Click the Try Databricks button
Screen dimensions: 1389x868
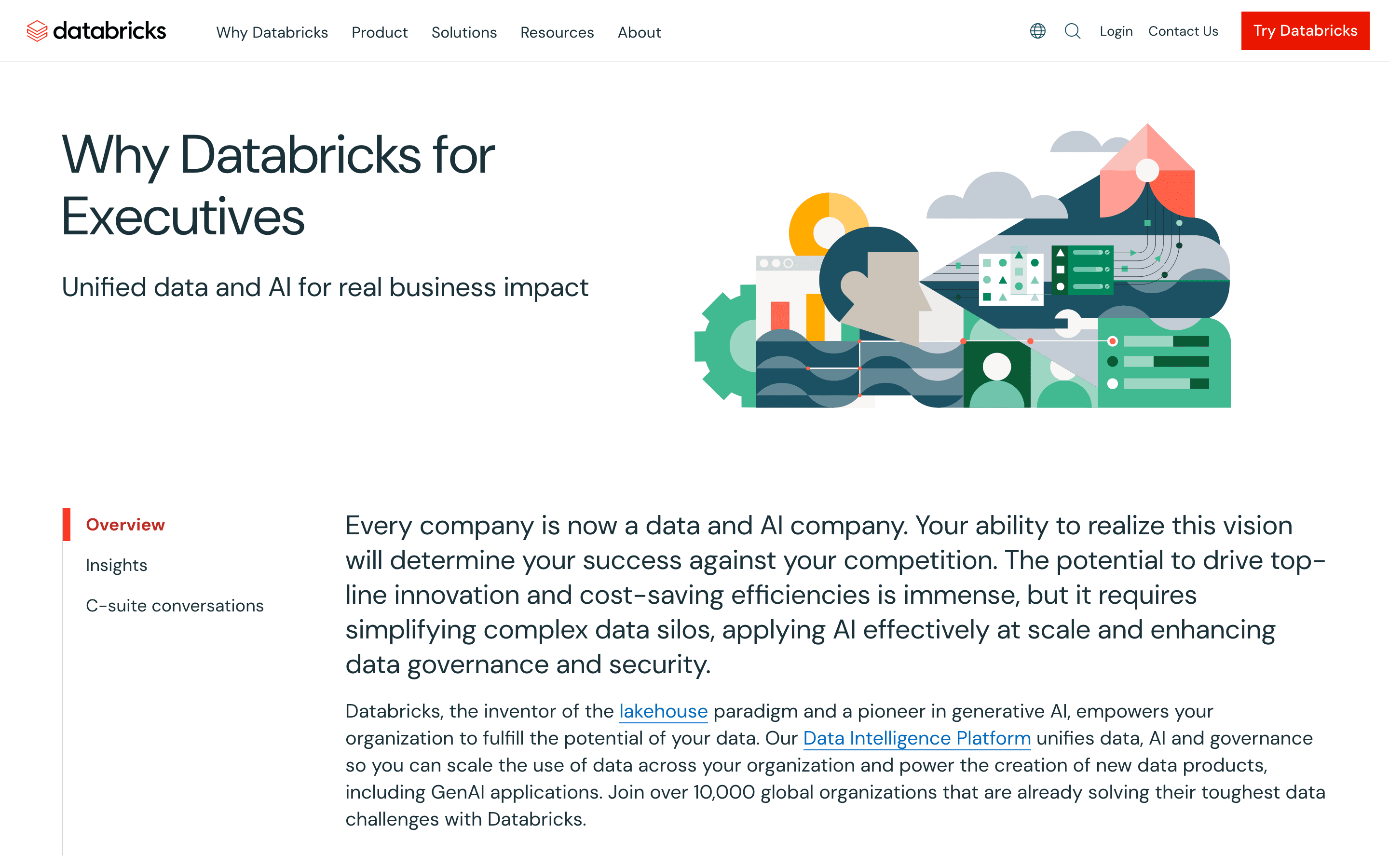tap(1305, 31)
